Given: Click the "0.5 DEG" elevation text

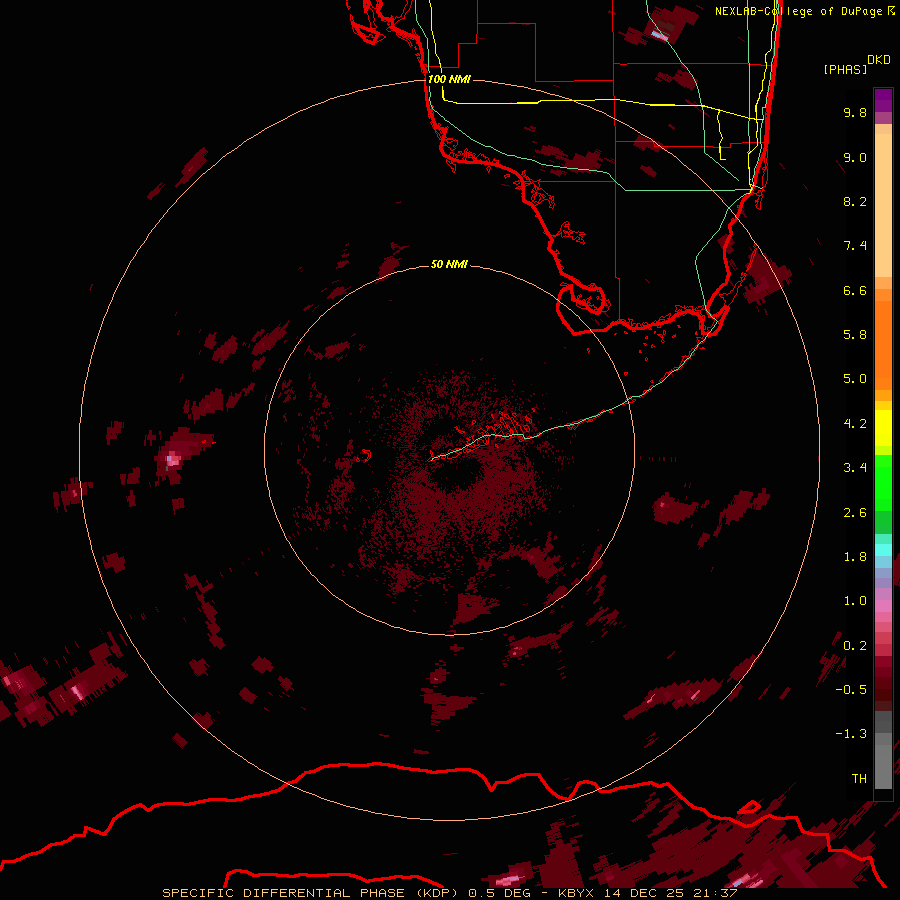Looking at the screenshot, I should (497, 893).
